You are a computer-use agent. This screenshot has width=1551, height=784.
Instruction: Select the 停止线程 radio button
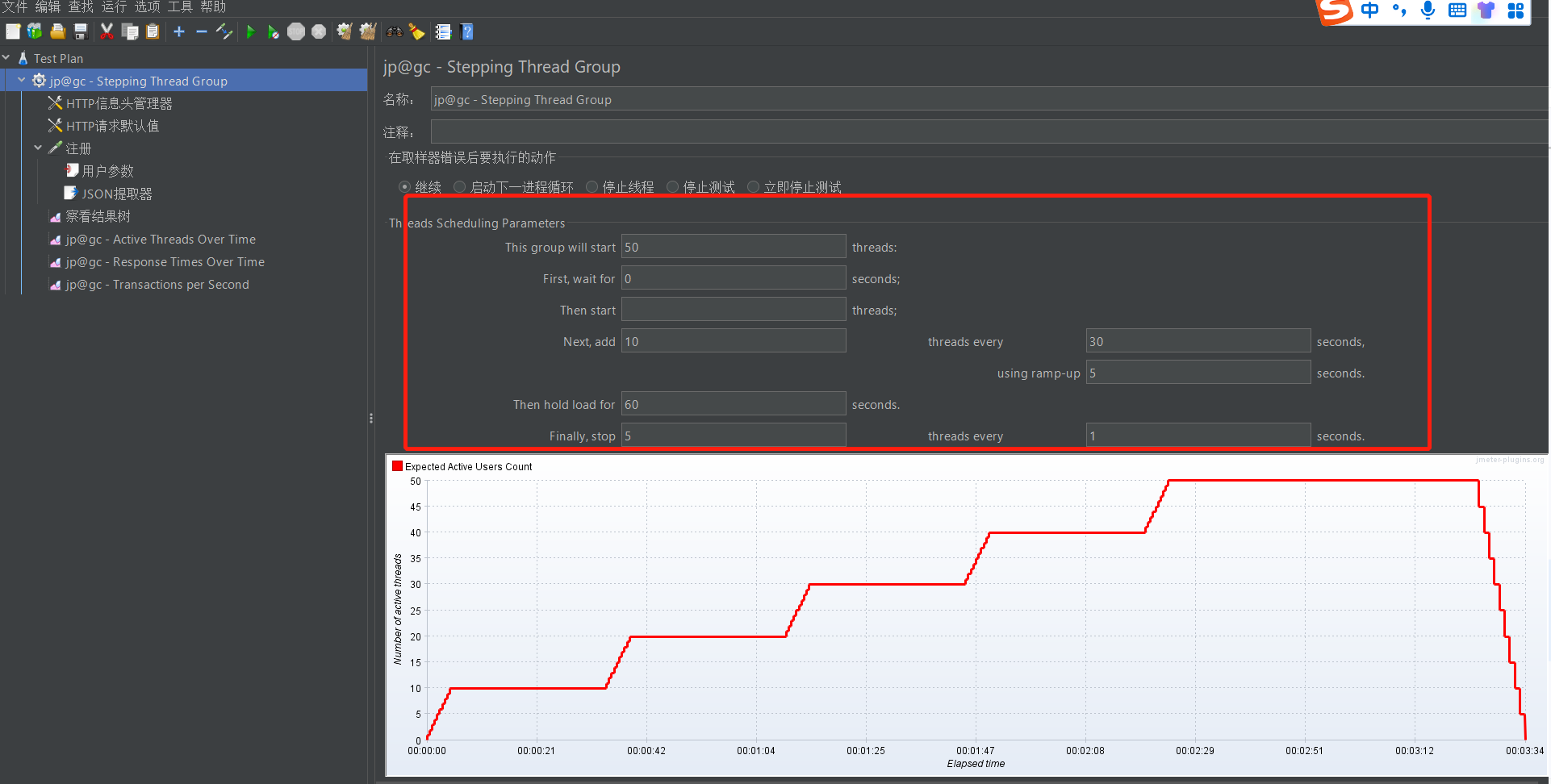[x=592, y=187]
